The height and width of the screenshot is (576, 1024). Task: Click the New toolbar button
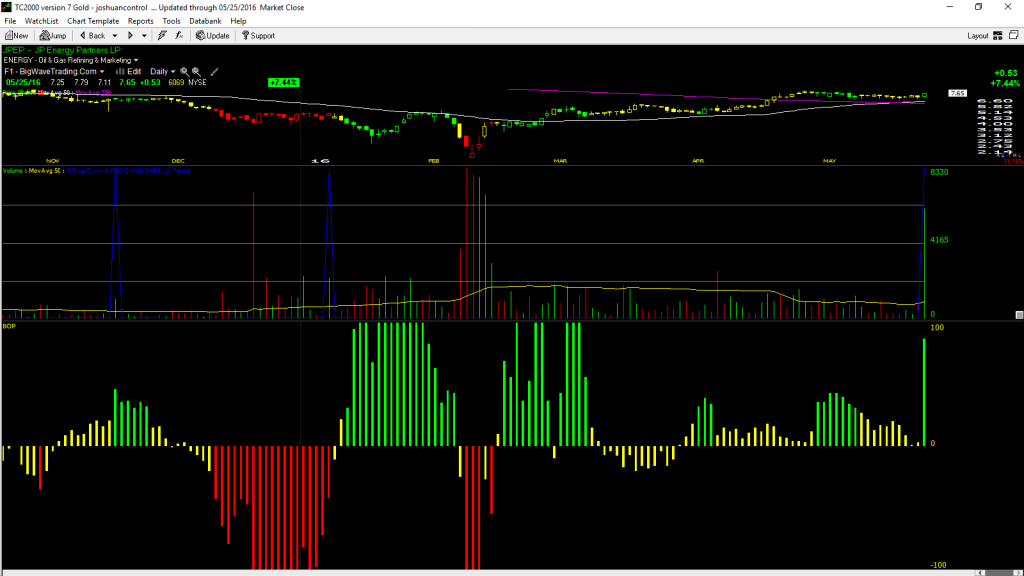[16, 36]
